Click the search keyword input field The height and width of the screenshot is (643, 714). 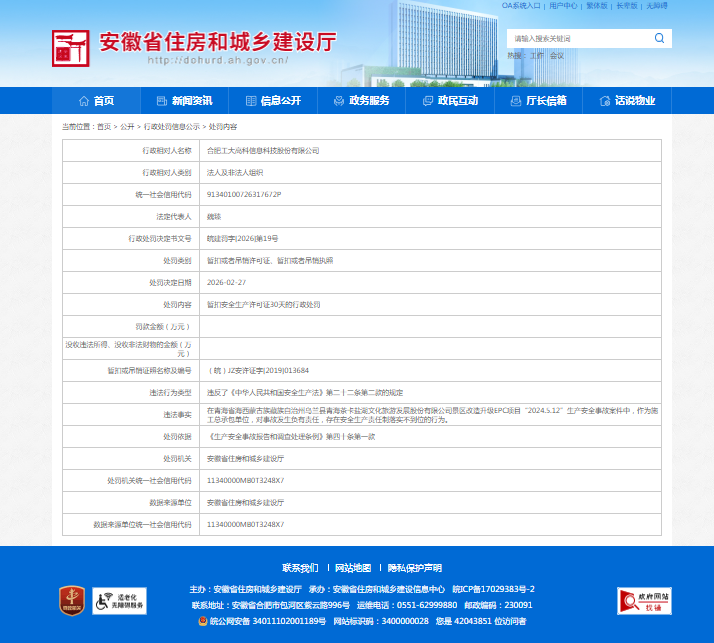(578, 38)
